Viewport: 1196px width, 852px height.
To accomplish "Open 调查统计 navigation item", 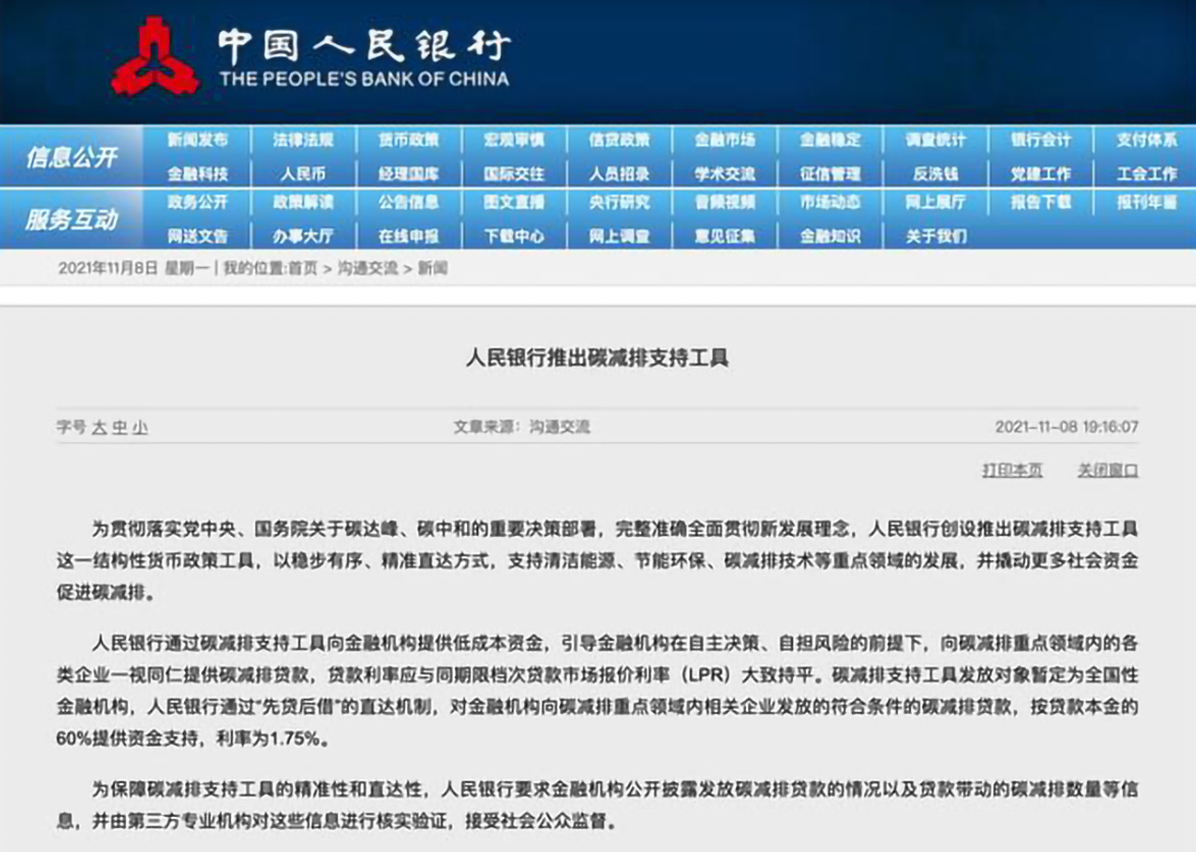I will [x=935, y=140].
